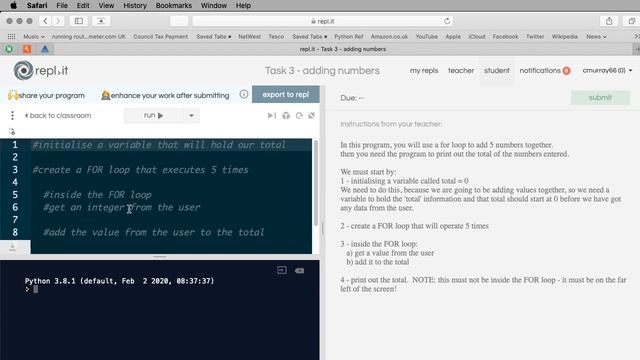Image resolution: width=640 pixels, height=360 pixels.
Task: Open the Window menu
Action: coord(213,5)
